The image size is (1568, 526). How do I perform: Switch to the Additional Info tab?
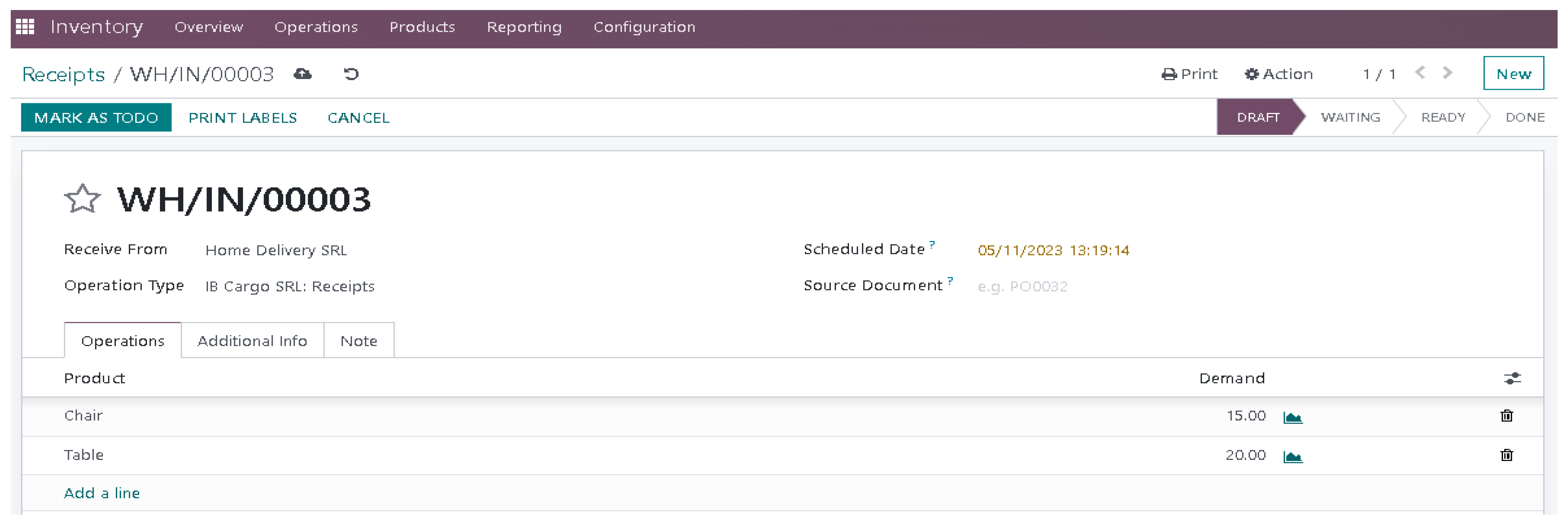pos(252,341)
